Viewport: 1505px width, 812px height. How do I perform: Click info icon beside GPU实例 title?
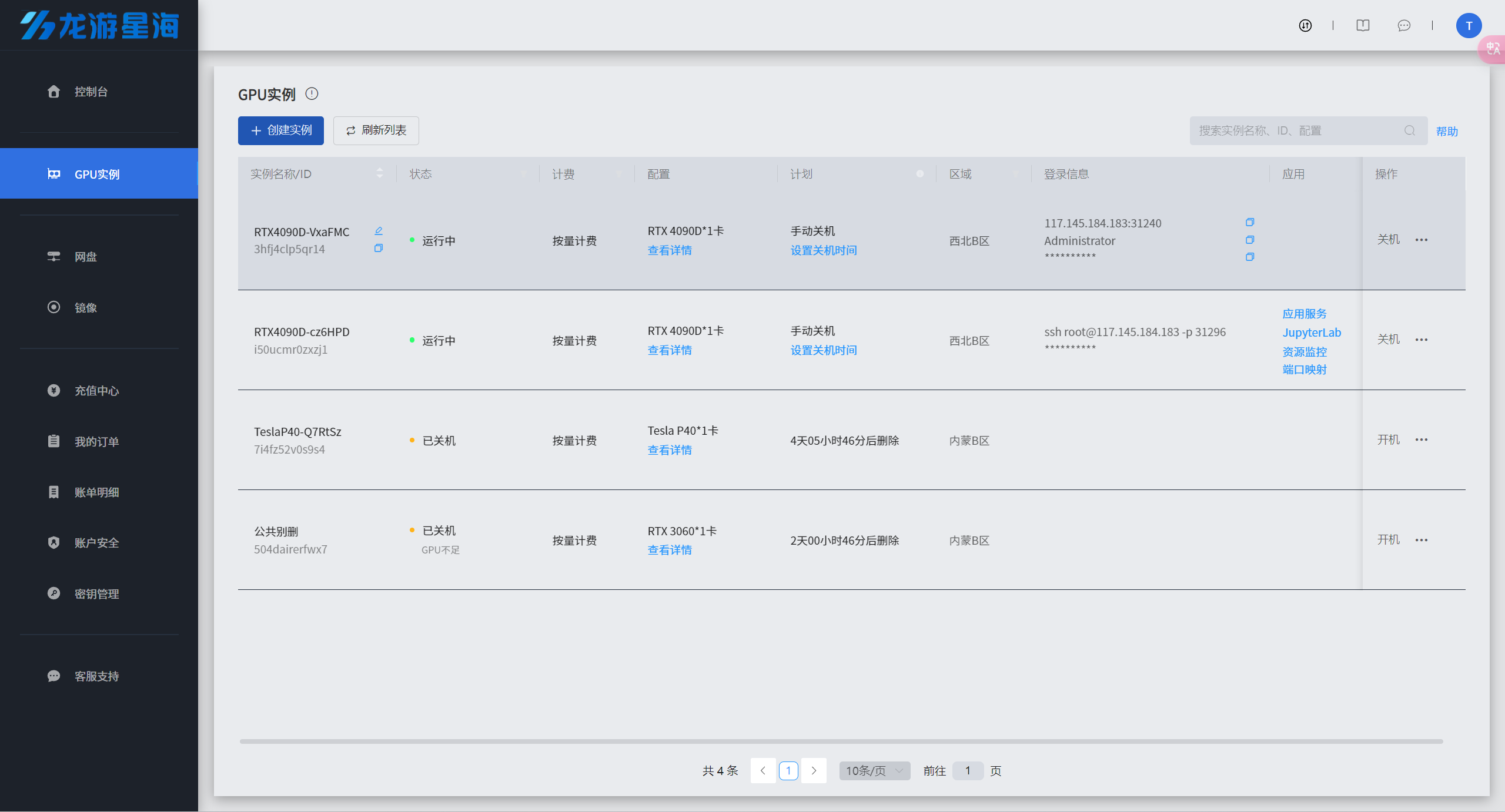pos(312,93)
